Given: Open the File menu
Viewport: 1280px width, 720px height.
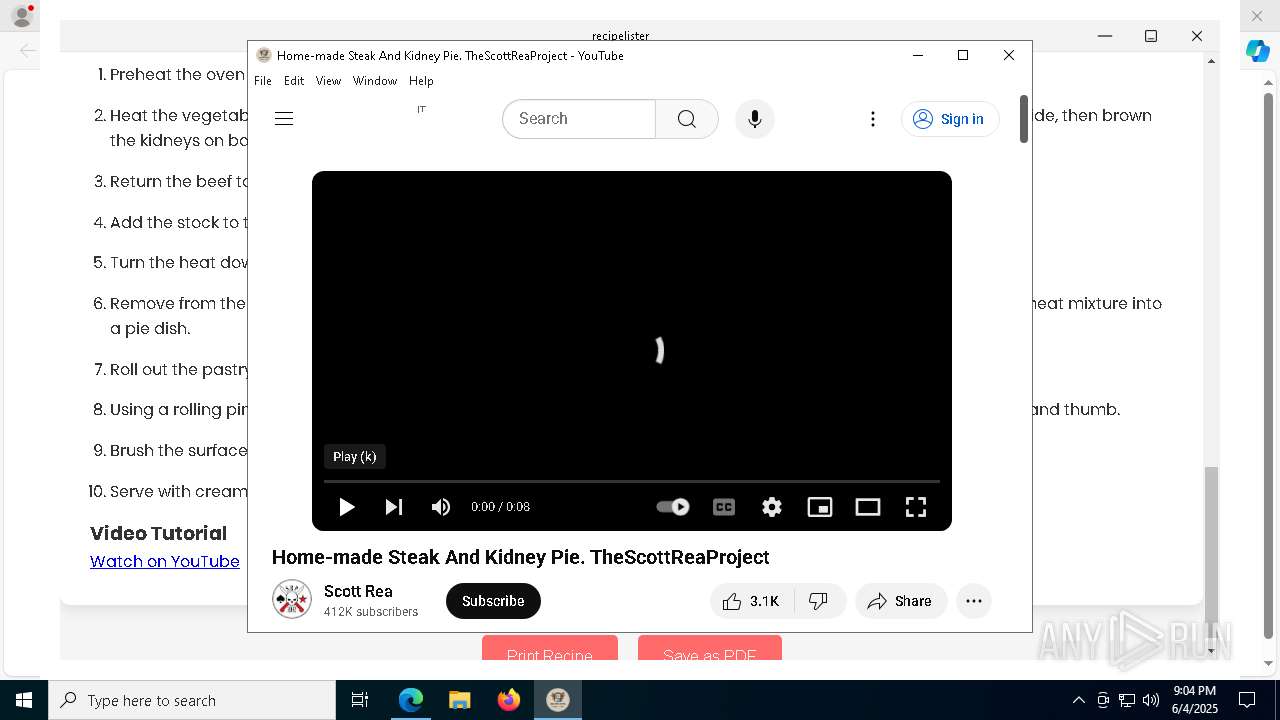Looking at the screenshot, I should [x=263, y=81].
